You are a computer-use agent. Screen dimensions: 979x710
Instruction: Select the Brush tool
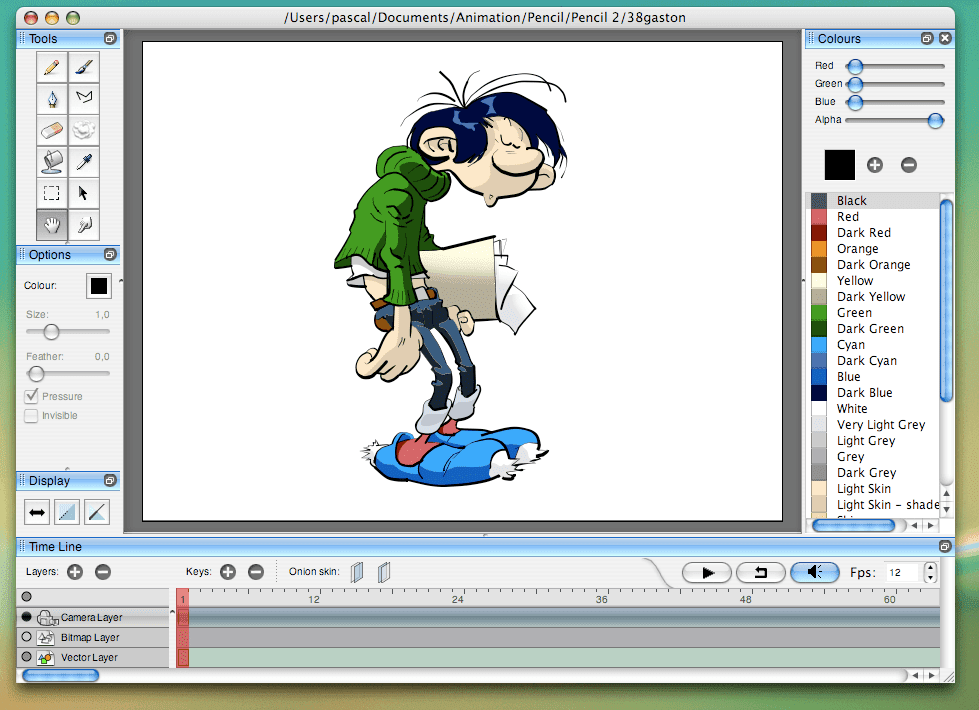point(84,67)
